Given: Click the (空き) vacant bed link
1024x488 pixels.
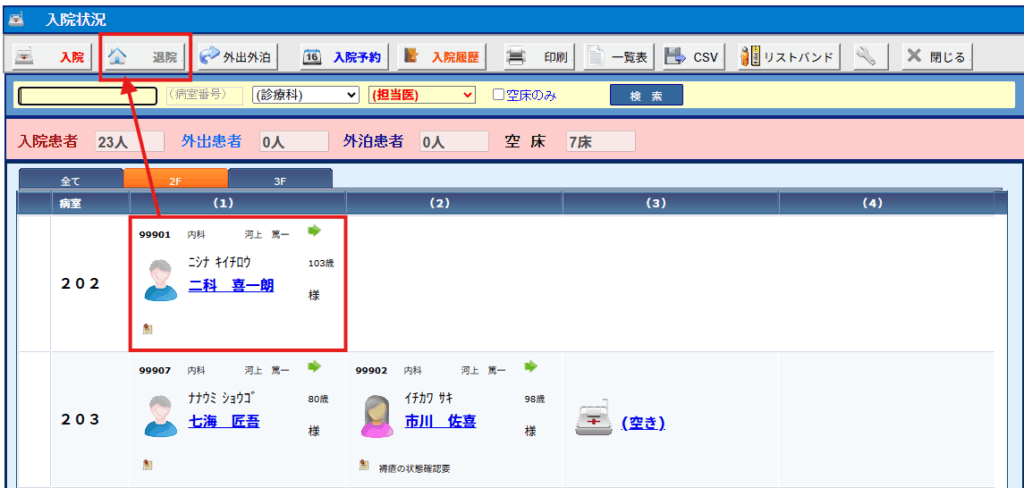Looking at the screenshot, I should coord(643,423).
